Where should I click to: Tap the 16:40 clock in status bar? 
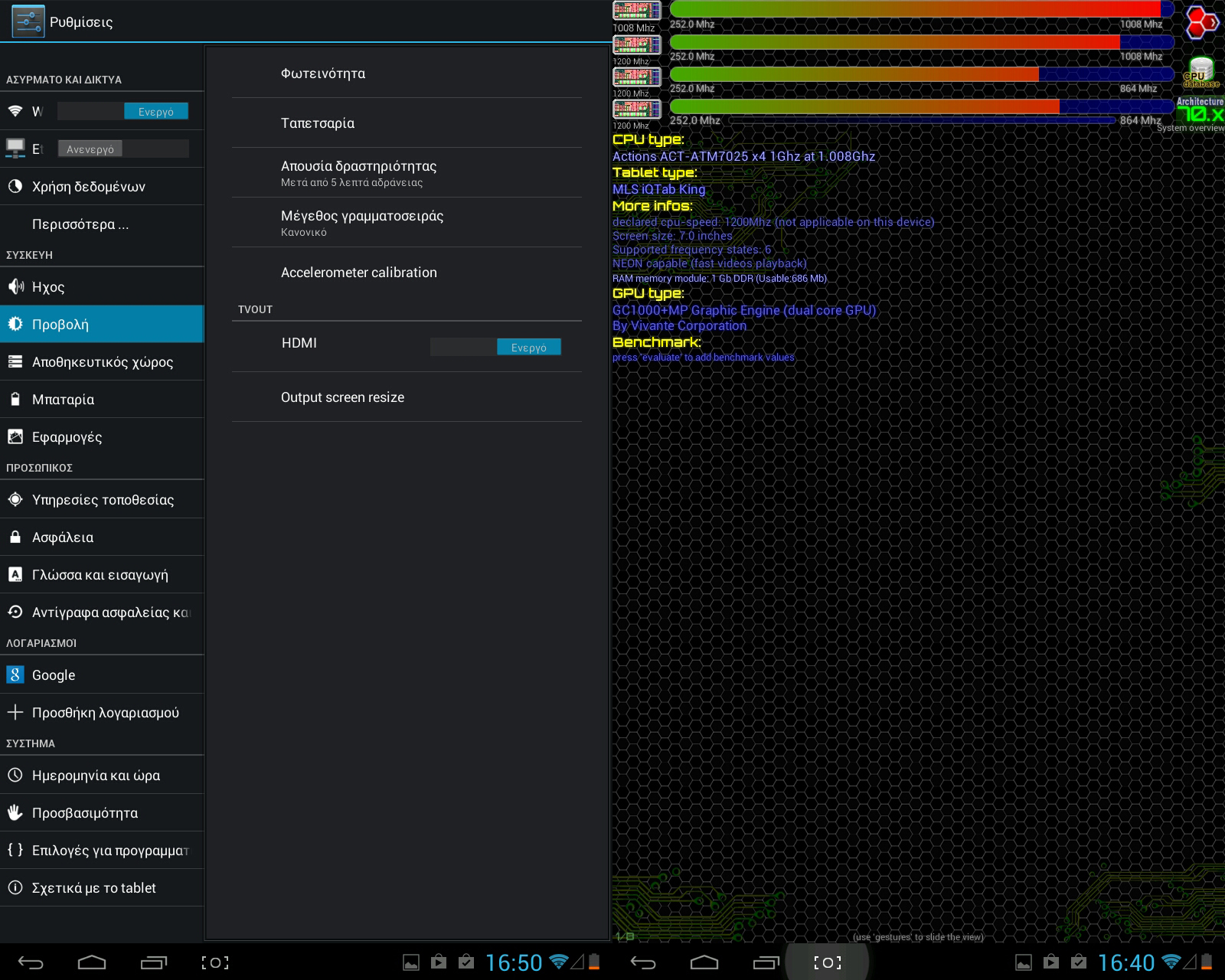1126,962
